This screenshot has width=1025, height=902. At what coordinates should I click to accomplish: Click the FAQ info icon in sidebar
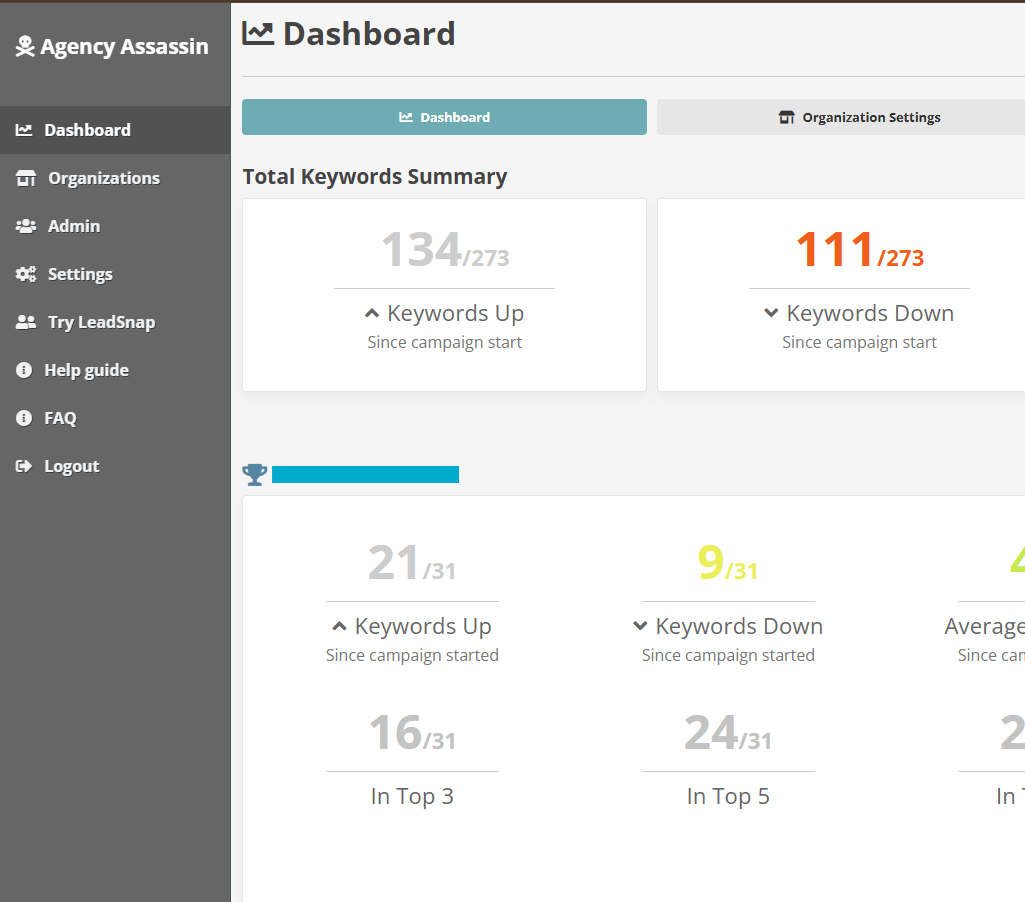point(24,418)
